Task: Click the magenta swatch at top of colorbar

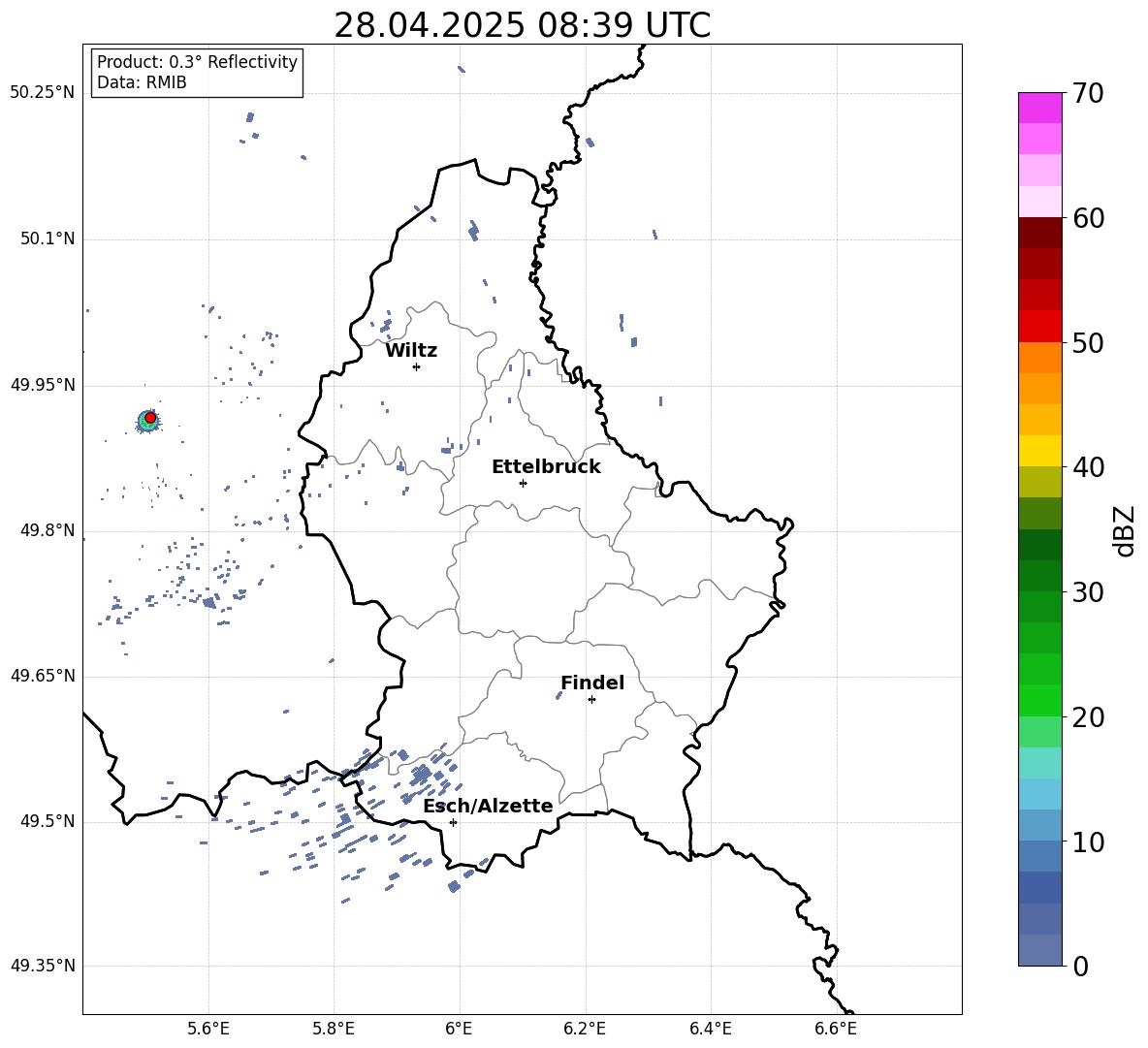Action: coord(1039,108)
